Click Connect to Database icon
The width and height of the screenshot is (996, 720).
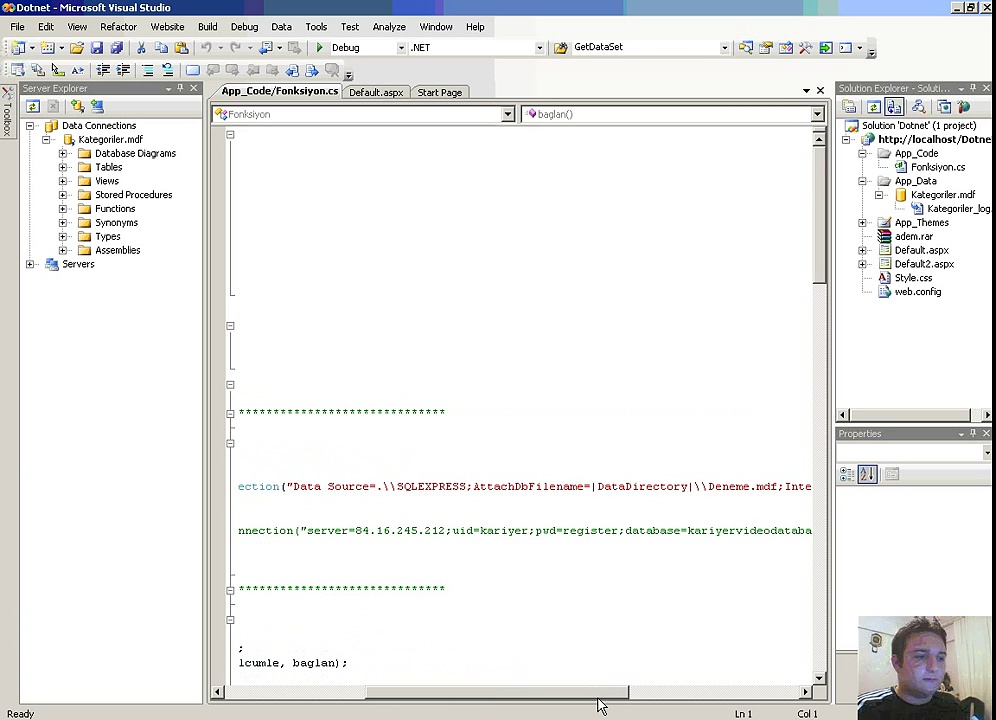[x=77, y=106]
